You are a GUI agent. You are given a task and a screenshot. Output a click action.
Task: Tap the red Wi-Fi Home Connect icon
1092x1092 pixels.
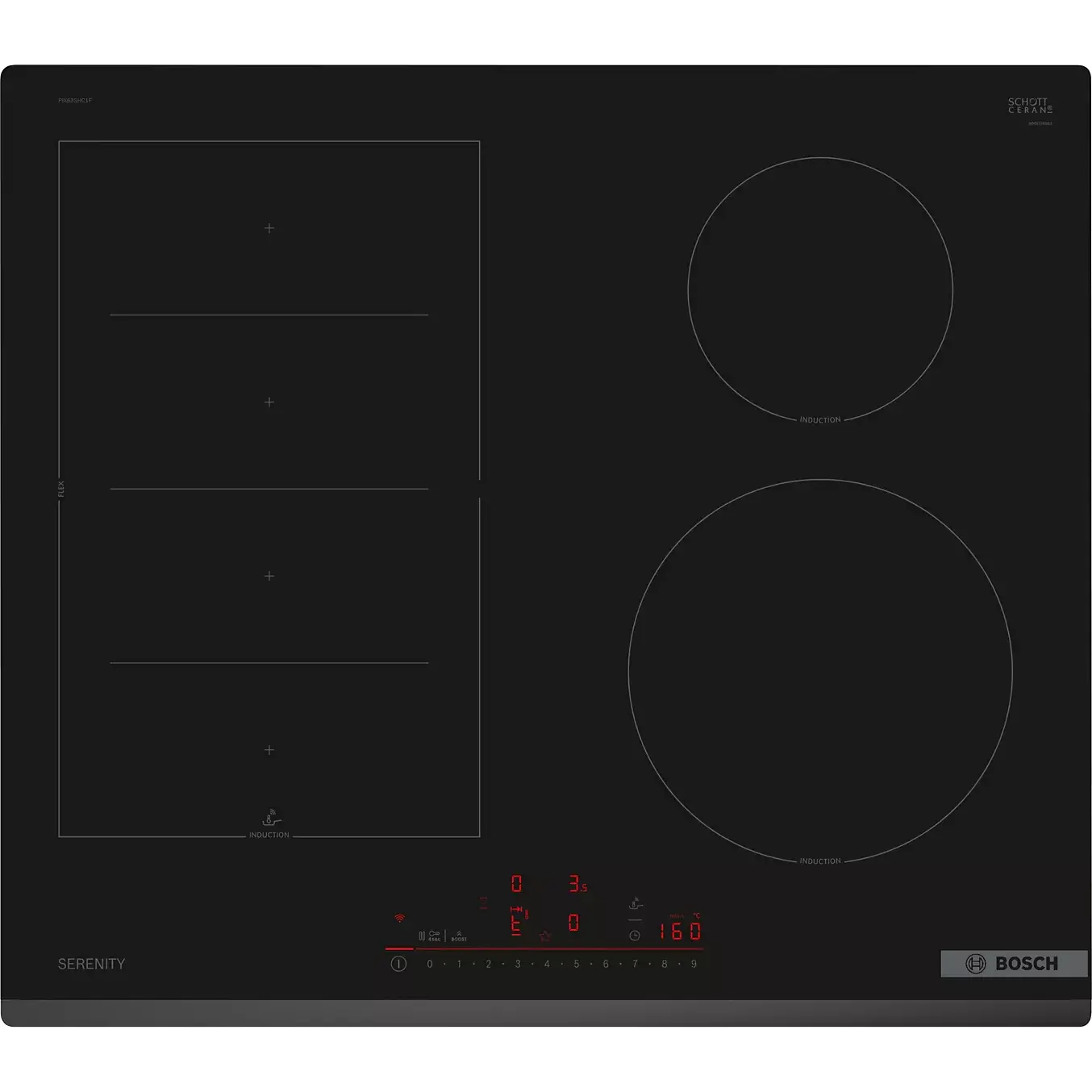coord(399,918)
